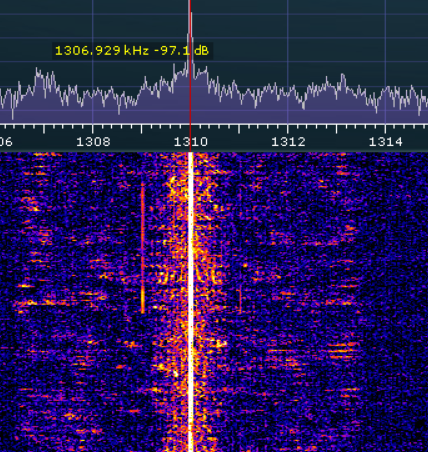Click the unlabeled 1313 major tick on the axis
This screenshot has width=428, height=452.
[337, 129]
